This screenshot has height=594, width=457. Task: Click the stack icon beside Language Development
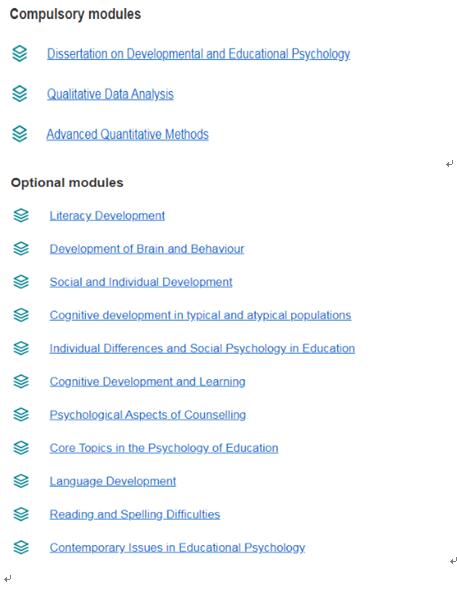point(21,481)
